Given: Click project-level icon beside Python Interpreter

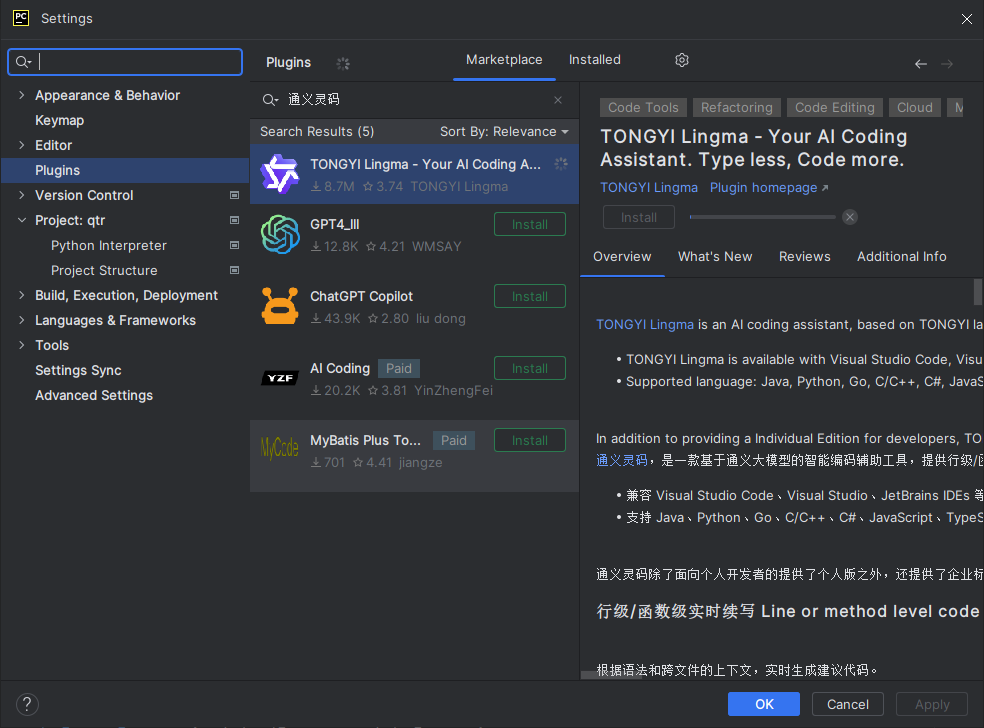Looking at the screenshot, I should click(235, 245).
